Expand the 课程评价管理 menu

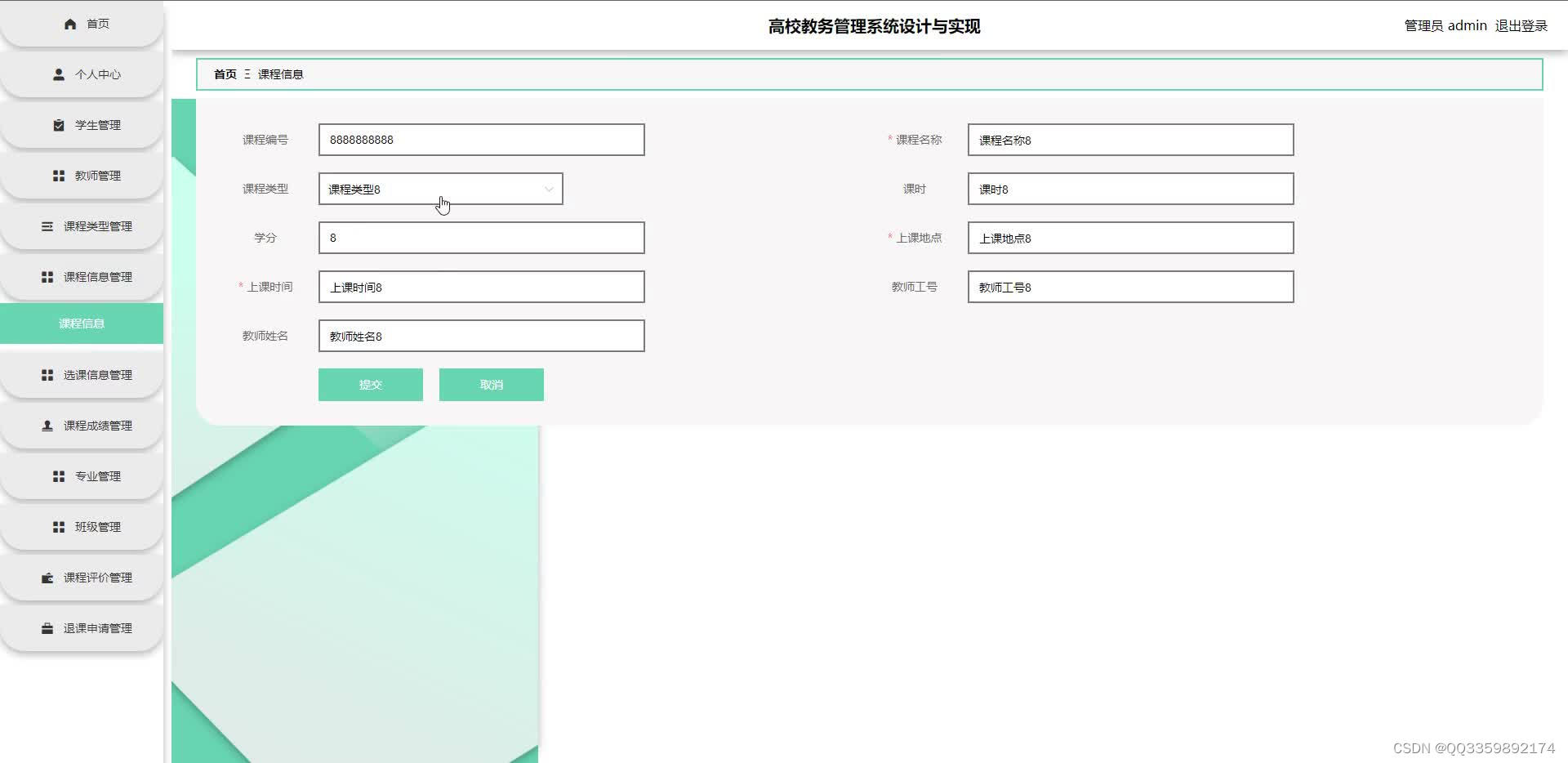pos(82,578)
